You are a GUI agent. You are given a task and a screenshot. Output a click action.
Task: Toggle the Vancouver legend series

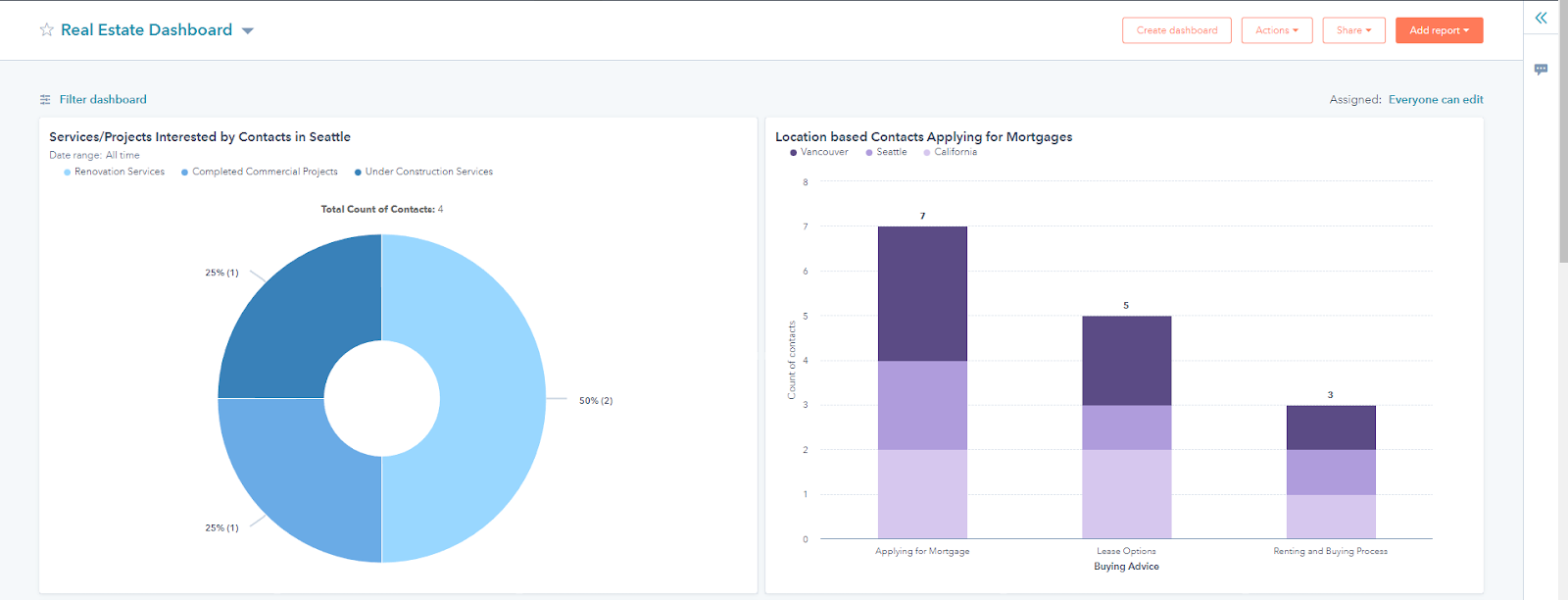point(823,152)
